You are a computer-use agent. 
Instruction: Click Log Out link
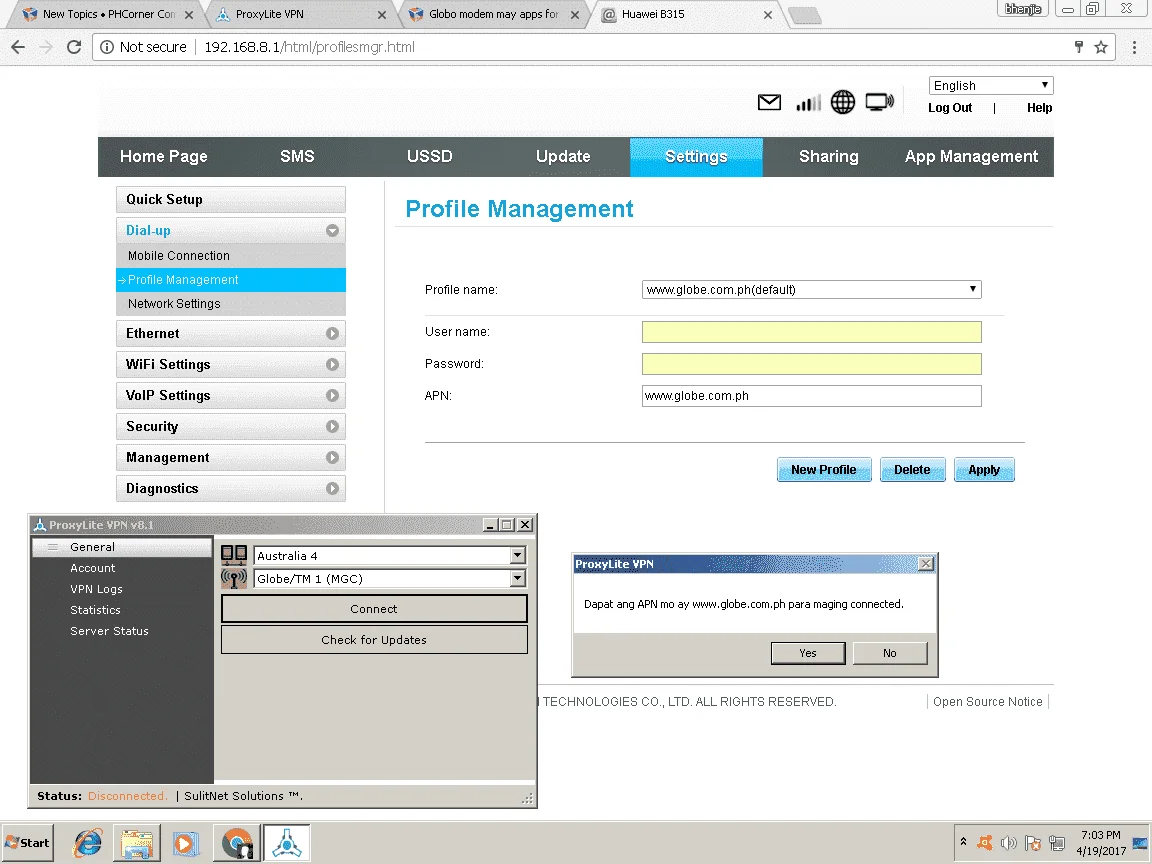(x=949, y=108)
